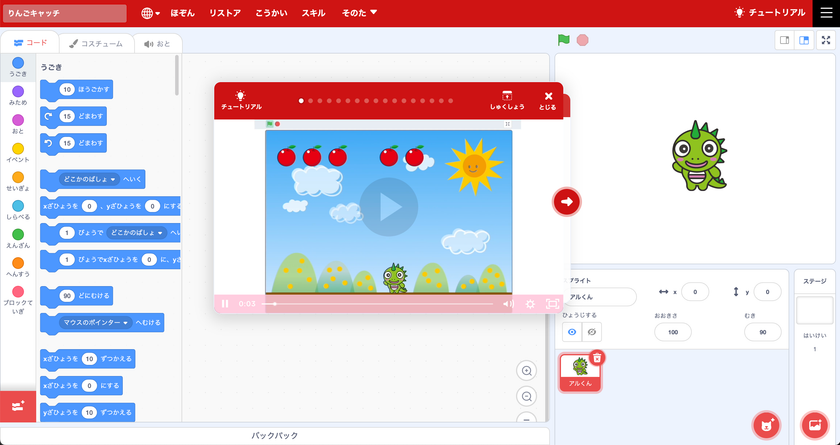Open the hamburger menu in top corner
This screenshot has height=445, width=840.
(826, 13)
